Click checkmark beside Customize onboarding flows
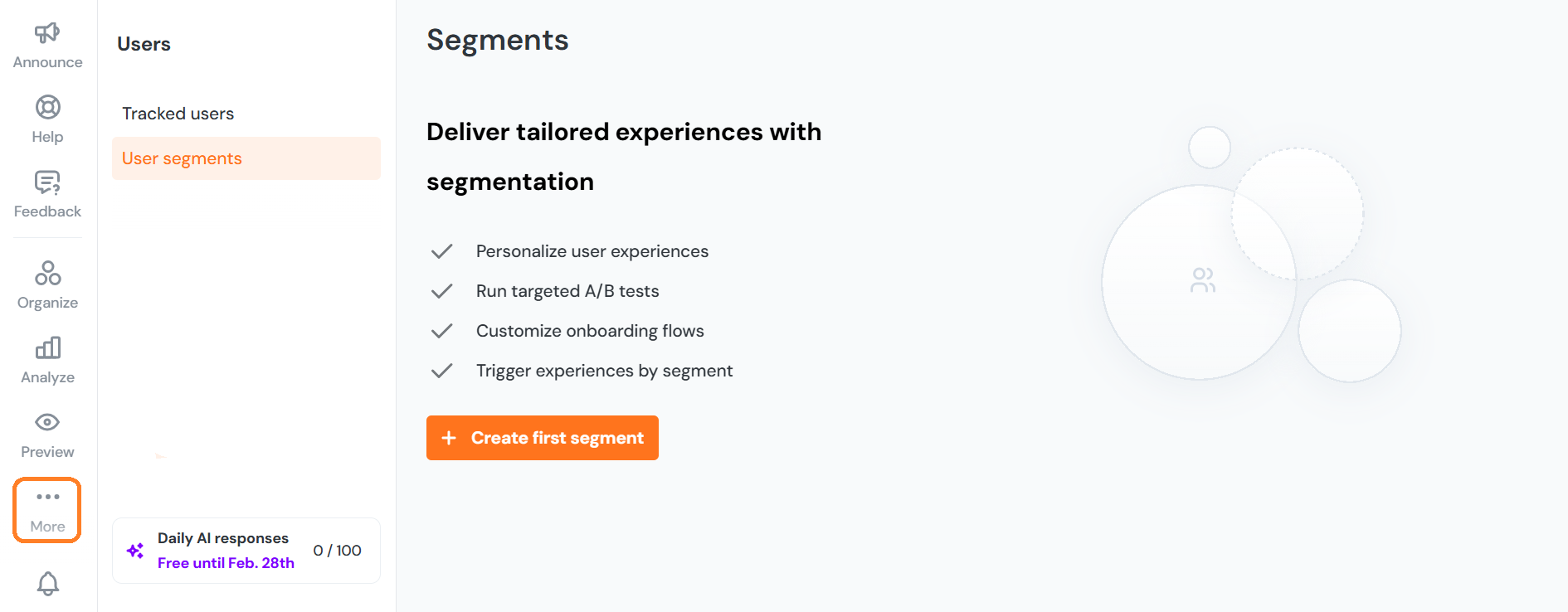 tap(442, 331)
